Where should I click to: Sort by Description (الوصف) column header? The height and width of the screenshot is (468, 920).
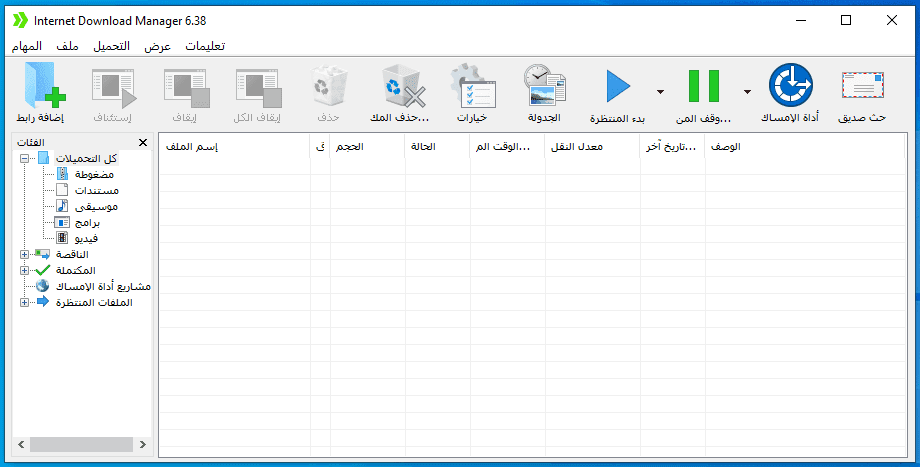click(804, 147)
